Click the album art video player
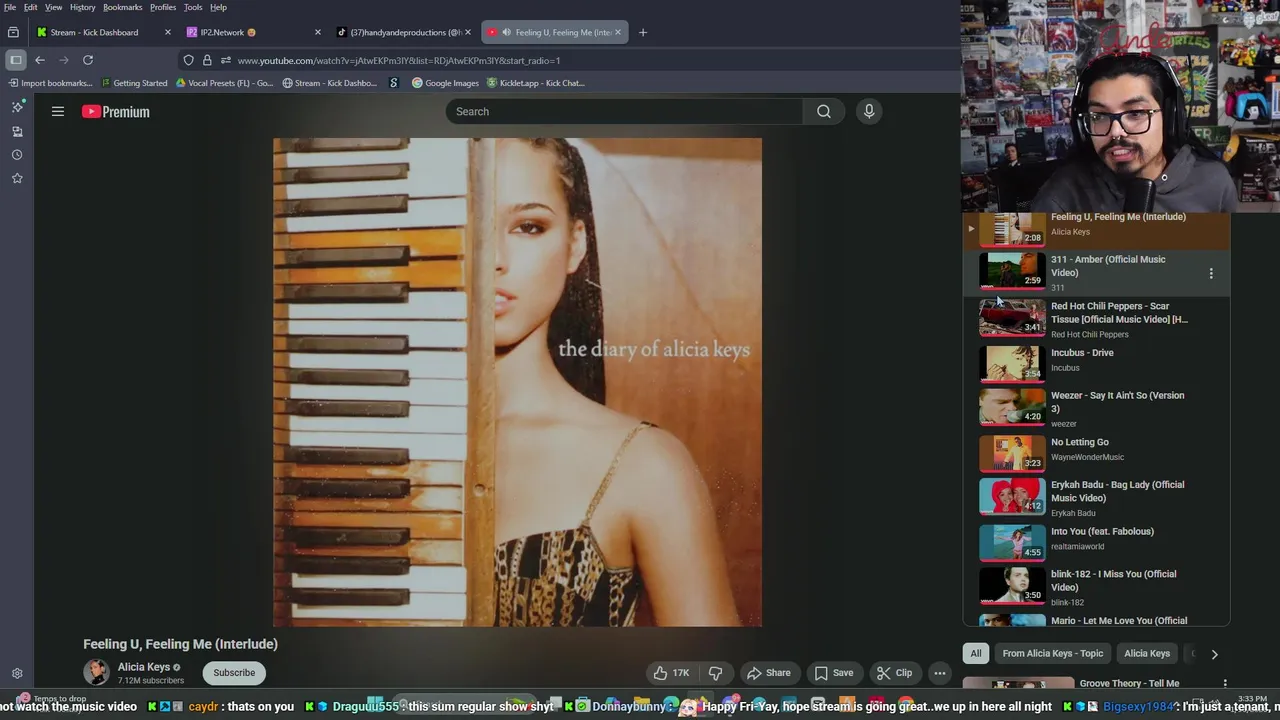 point(517,382)
